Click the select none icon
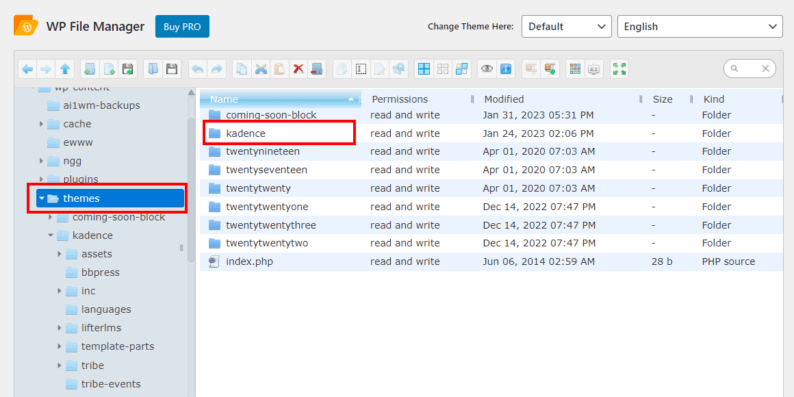Screen dimensions: 794x397 [x=443, y=69]
